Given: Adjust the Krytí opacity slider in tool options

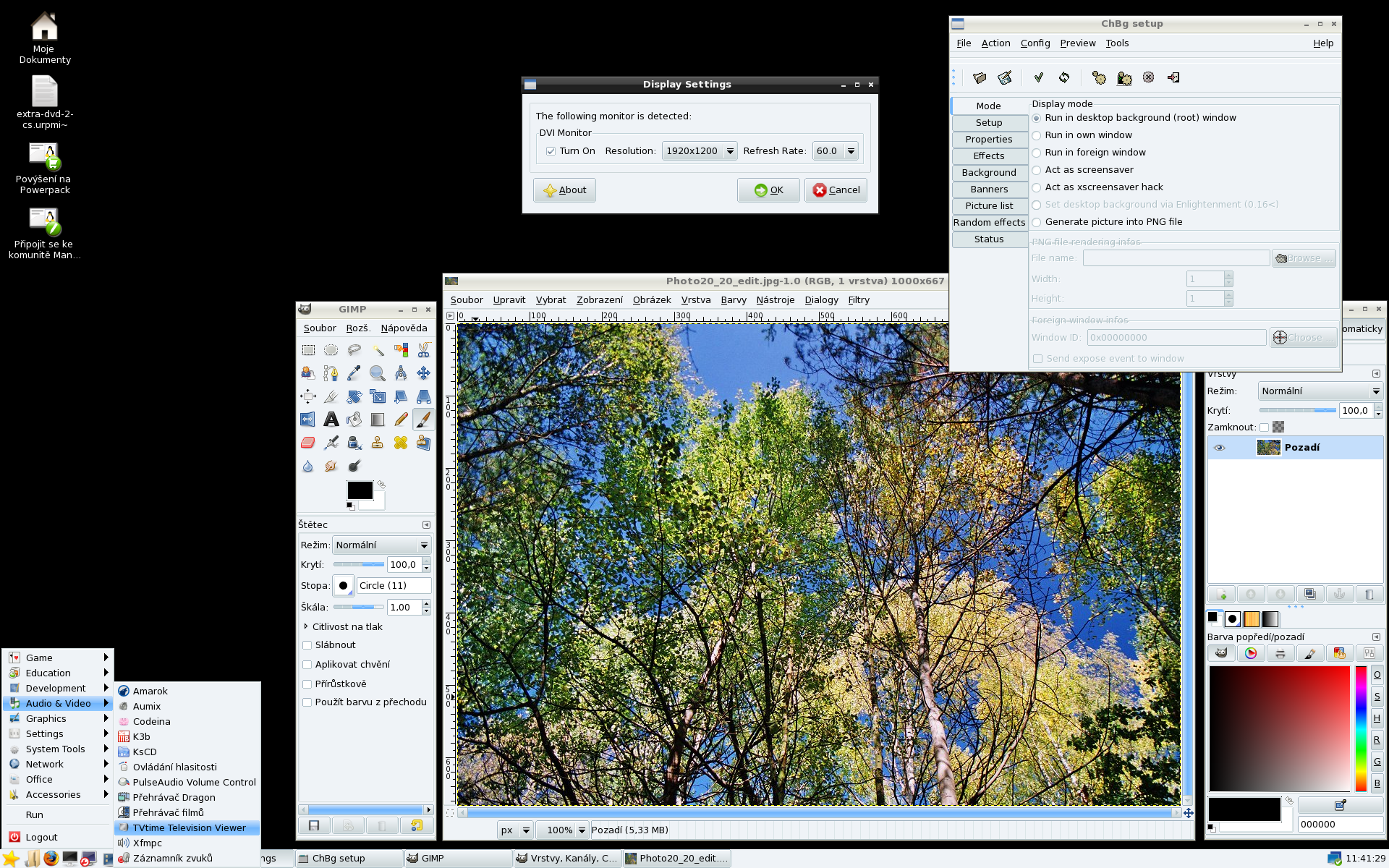Looking at the screenshot, I should click(359, 565).
